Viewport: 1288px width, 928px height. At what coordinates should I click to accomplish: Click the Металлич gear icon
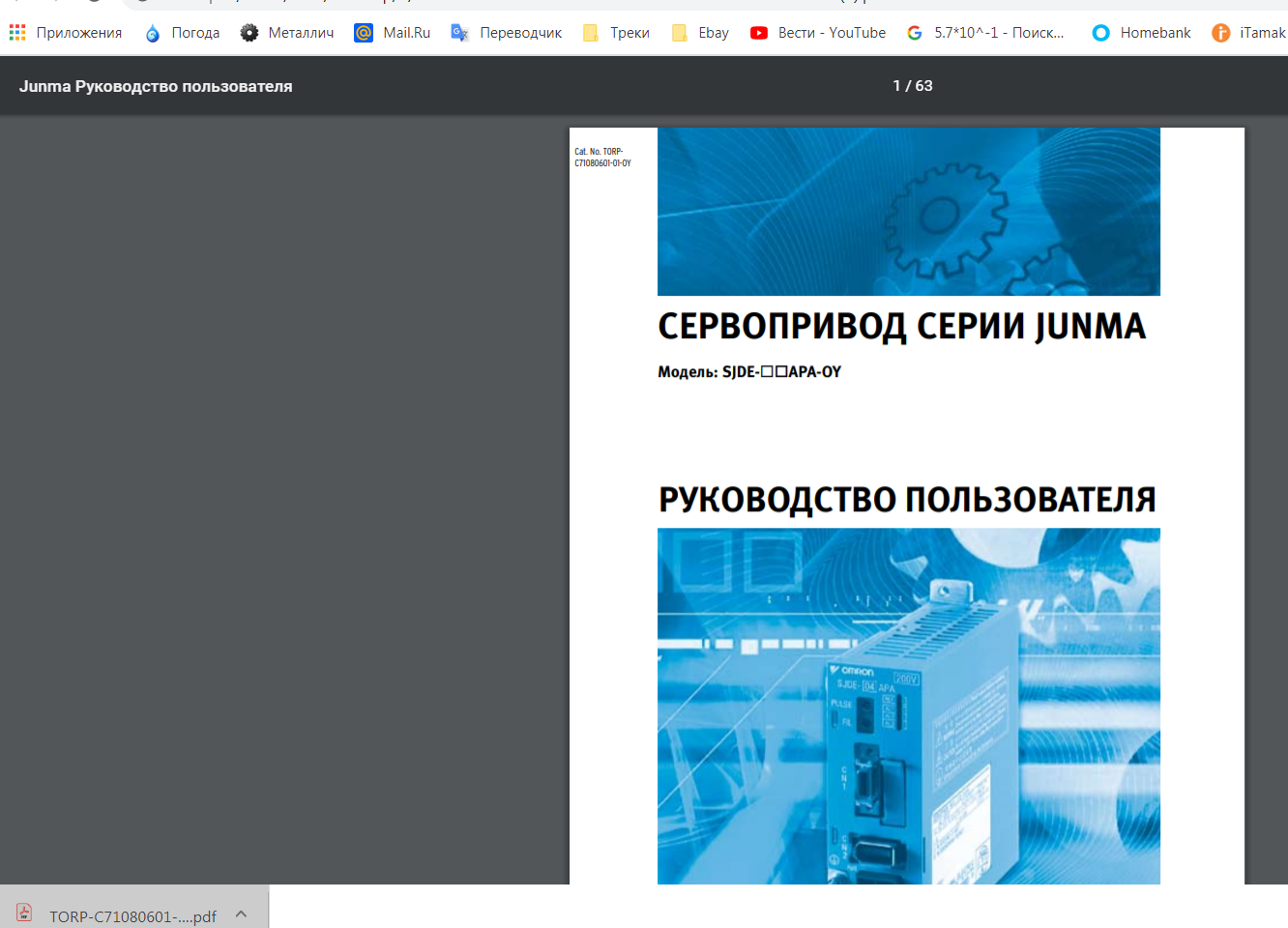click(249, 33)
